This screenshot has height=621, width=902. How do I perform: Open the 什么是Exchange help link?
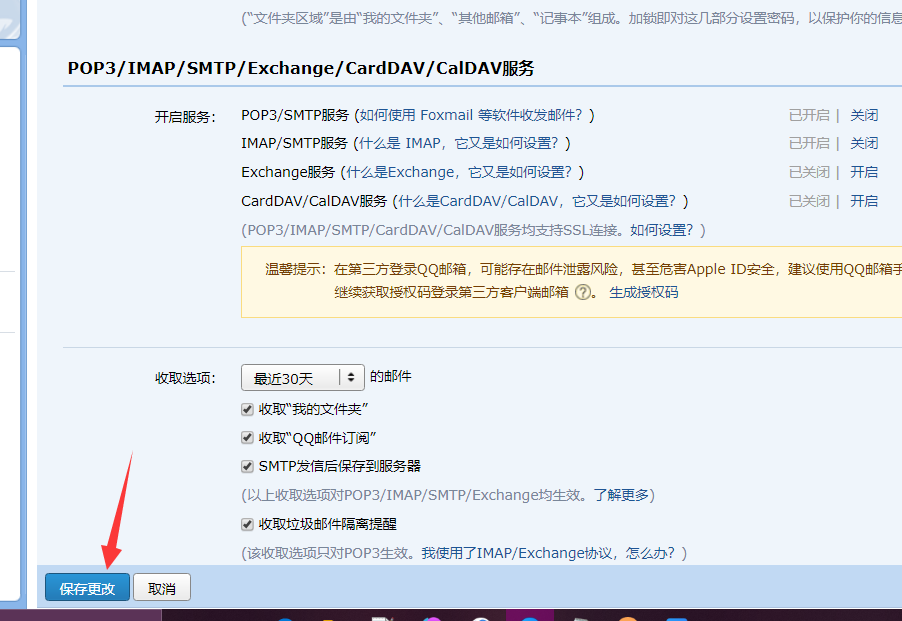coord(461,172)
